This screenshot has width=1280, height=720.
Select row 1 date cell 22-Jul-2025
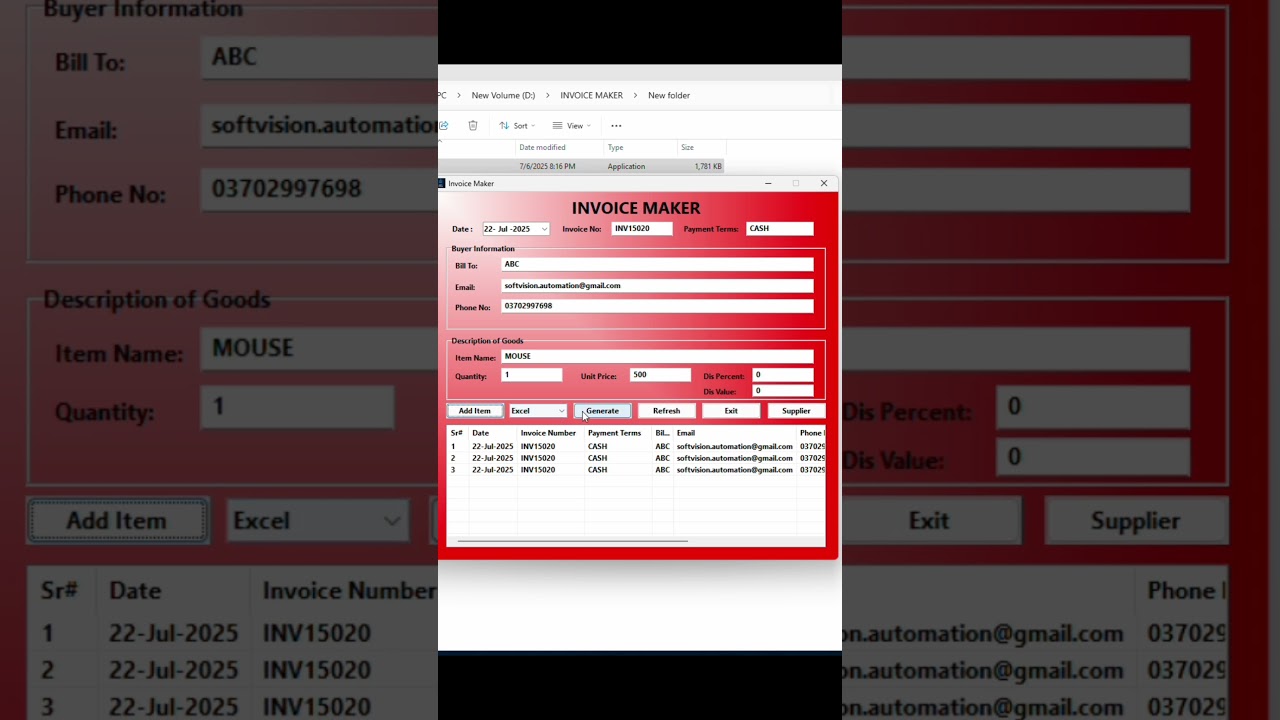click(493, 447)
